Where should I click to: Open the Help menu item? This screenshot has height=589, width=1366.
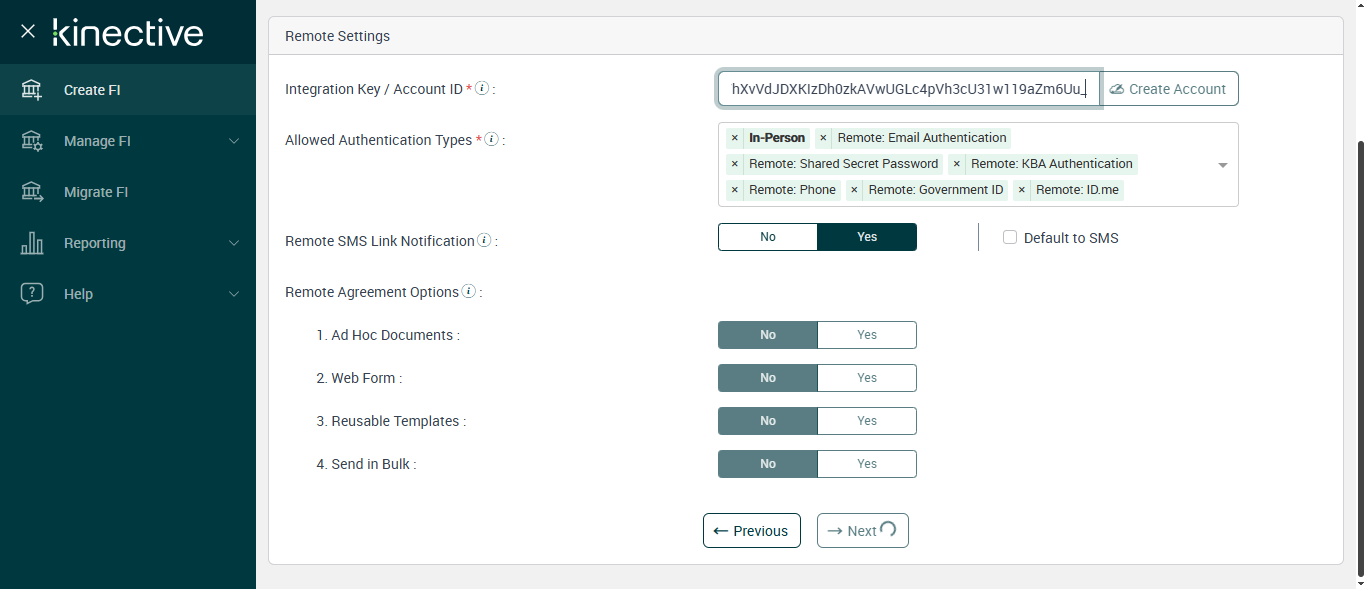78,294
